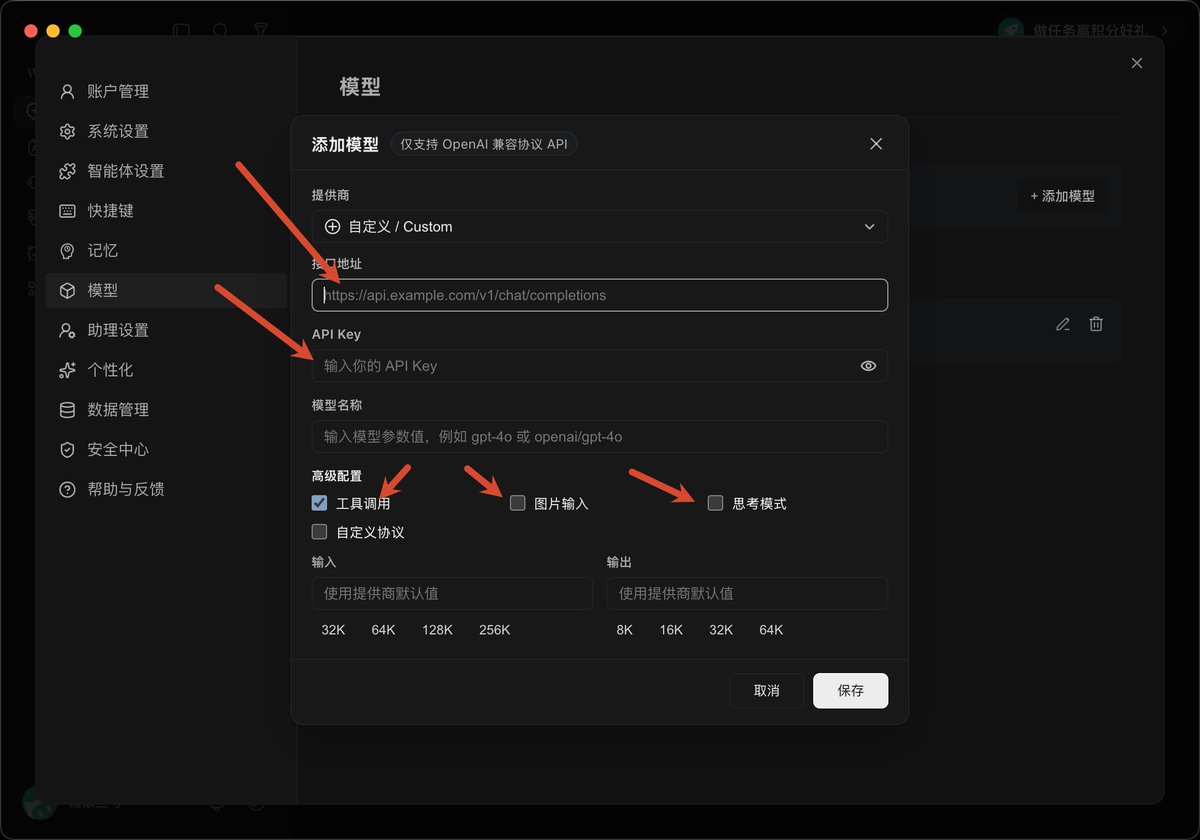The image size is (1200, 840).
Task: Check the 自定义协议 option
Action: point(319,532)
